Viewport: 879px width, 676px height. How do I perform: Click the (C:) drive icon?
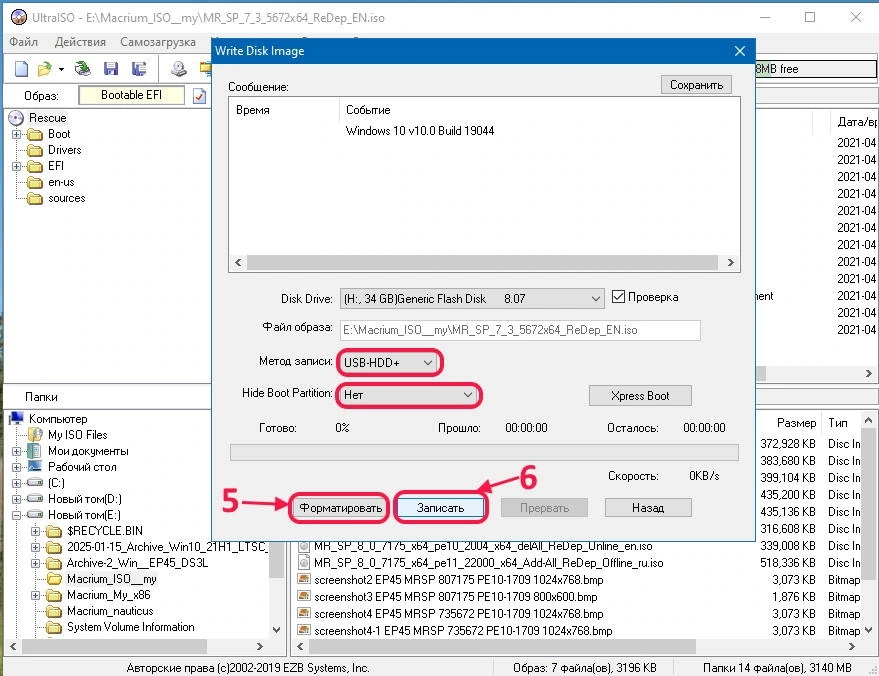(x=35, y=483)
